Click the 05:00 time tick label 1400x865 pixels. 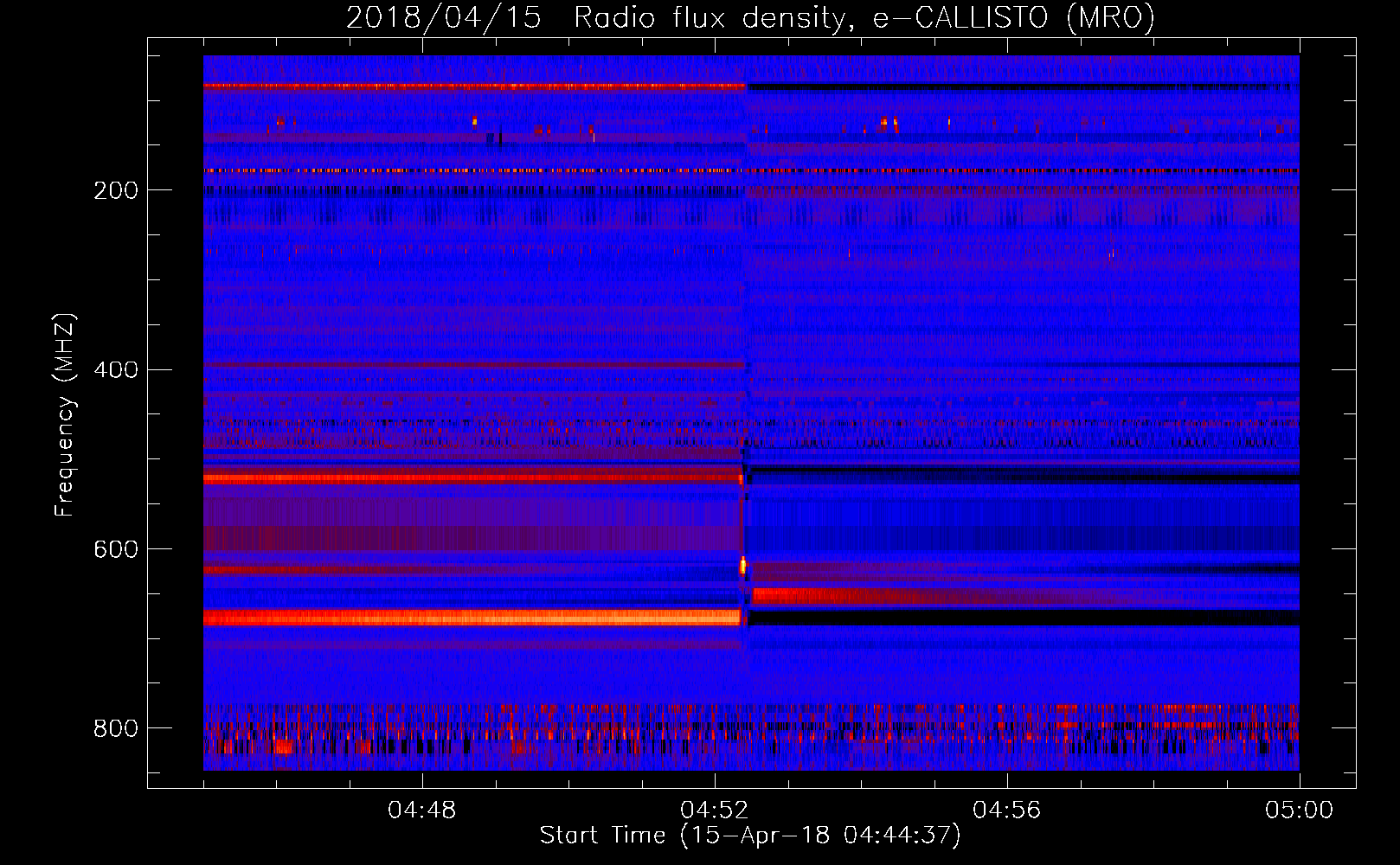(x=1300, y=811)
